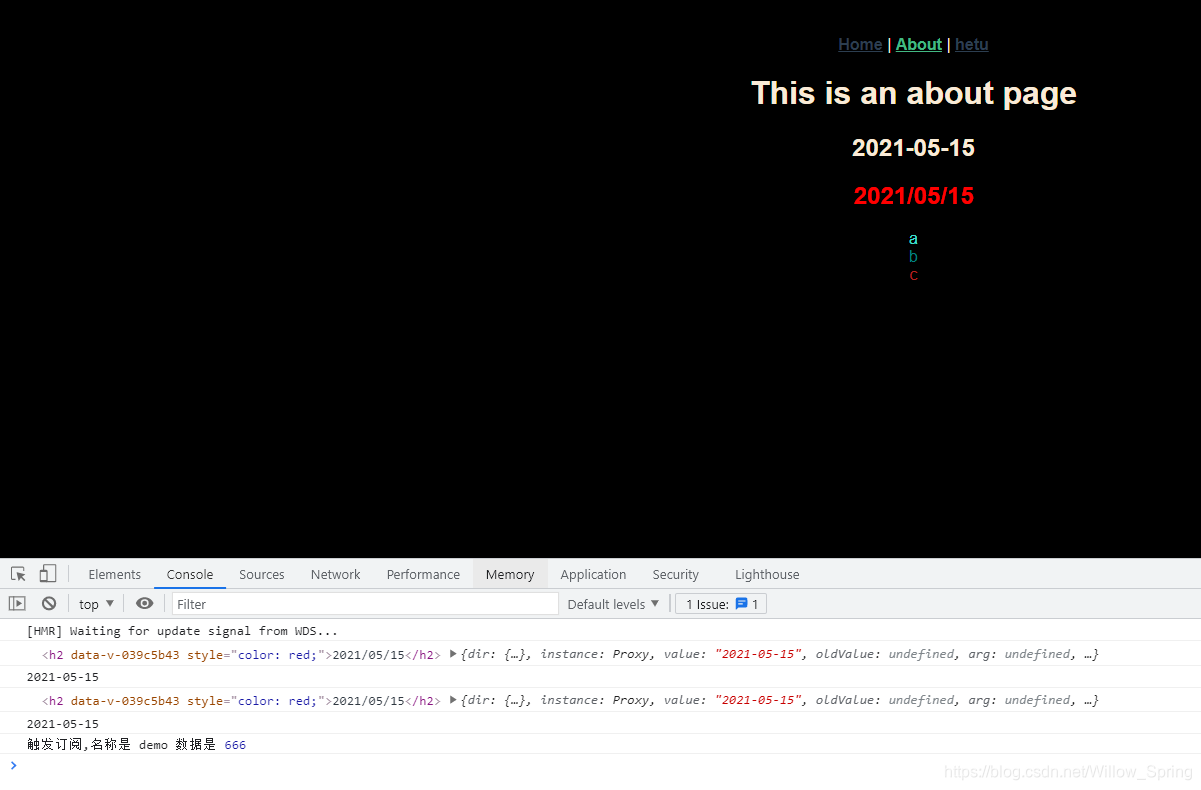
Task: Focus the console prompt line
Action: tap(600, 766)
